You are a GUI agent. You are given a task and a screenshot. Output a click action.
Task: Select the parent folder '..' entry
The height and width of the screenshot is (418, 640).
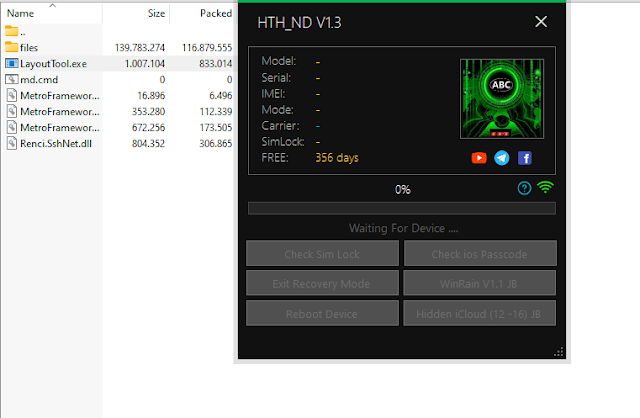[x=16, y=32]
